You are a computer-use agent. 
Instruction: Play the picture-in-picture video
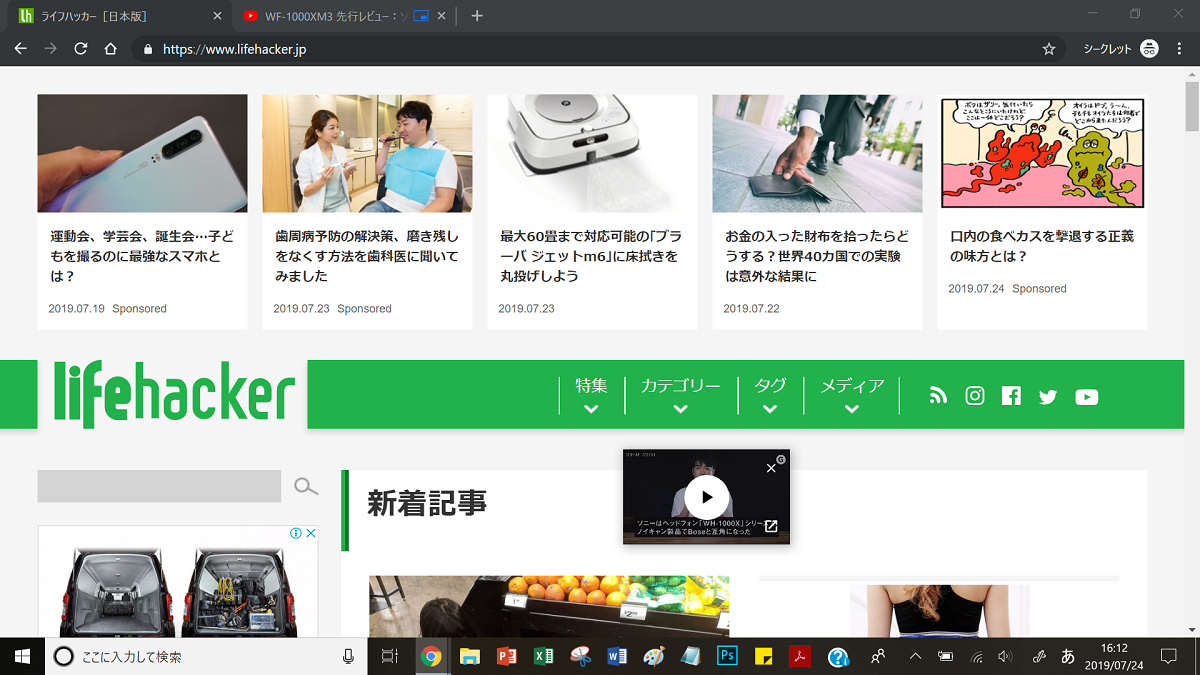[x=707, y=497]
